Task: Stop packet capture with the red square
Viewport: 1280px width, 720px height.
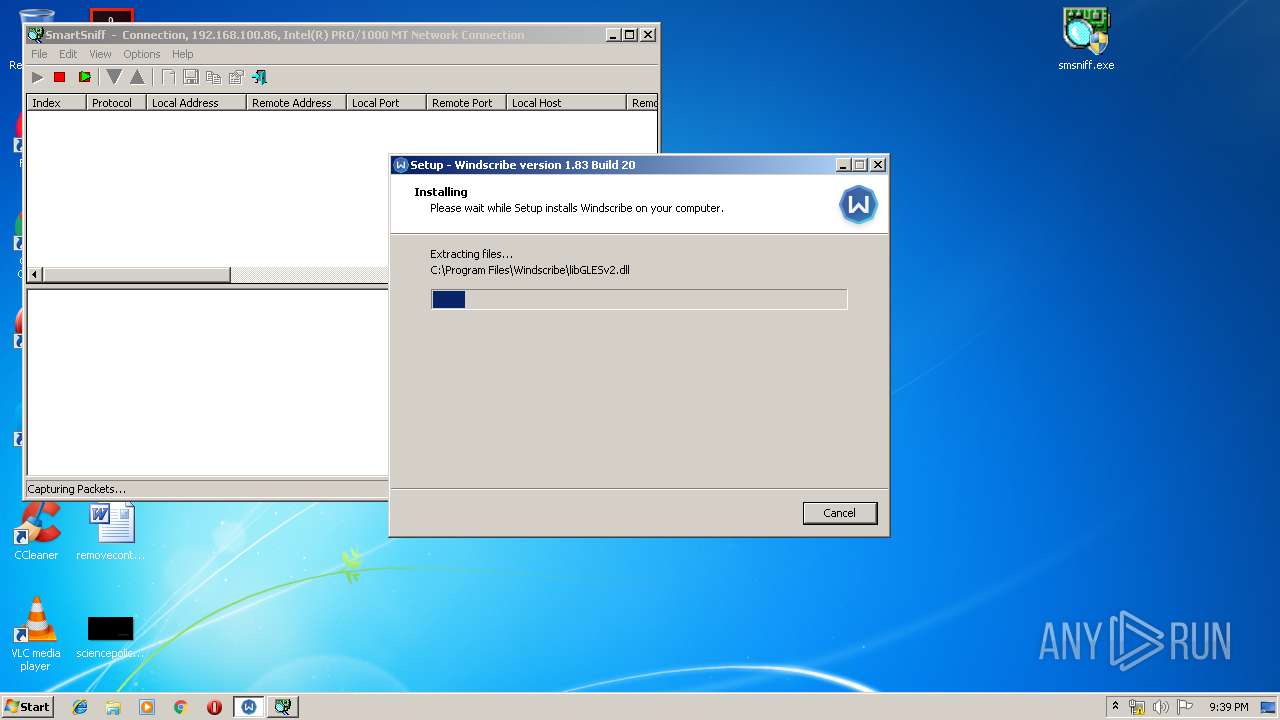Action: click(x=60, y=77)
